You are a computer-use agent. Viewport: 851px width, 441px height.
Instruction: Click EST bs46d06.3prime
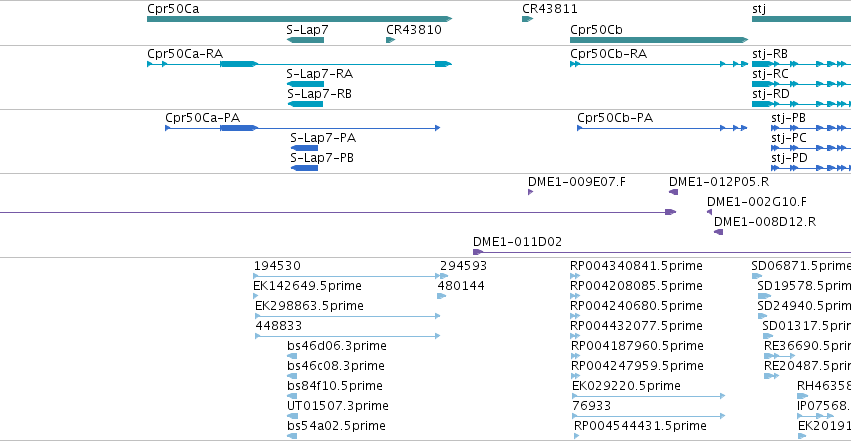[292, 356]
